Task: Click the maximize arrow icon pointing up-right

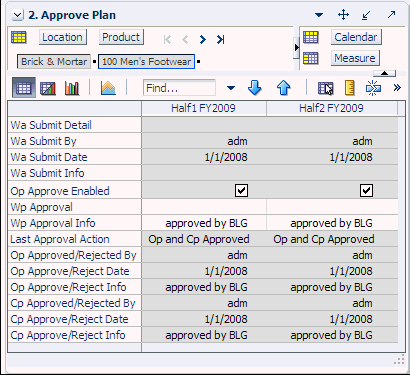Action: click(391, 15)
